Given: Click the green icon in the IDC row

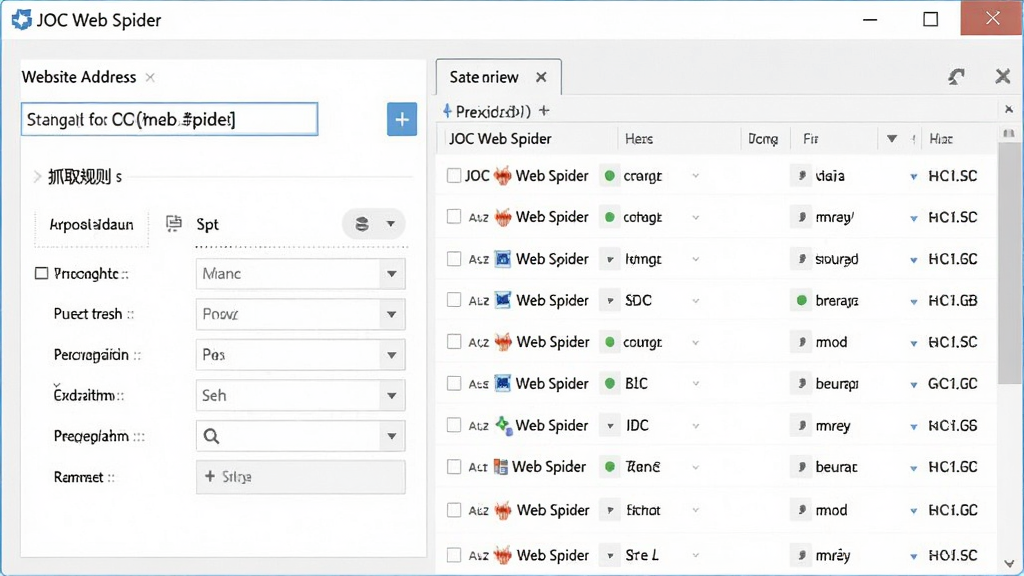Looking at the screenshot, I should pos(504,426).
